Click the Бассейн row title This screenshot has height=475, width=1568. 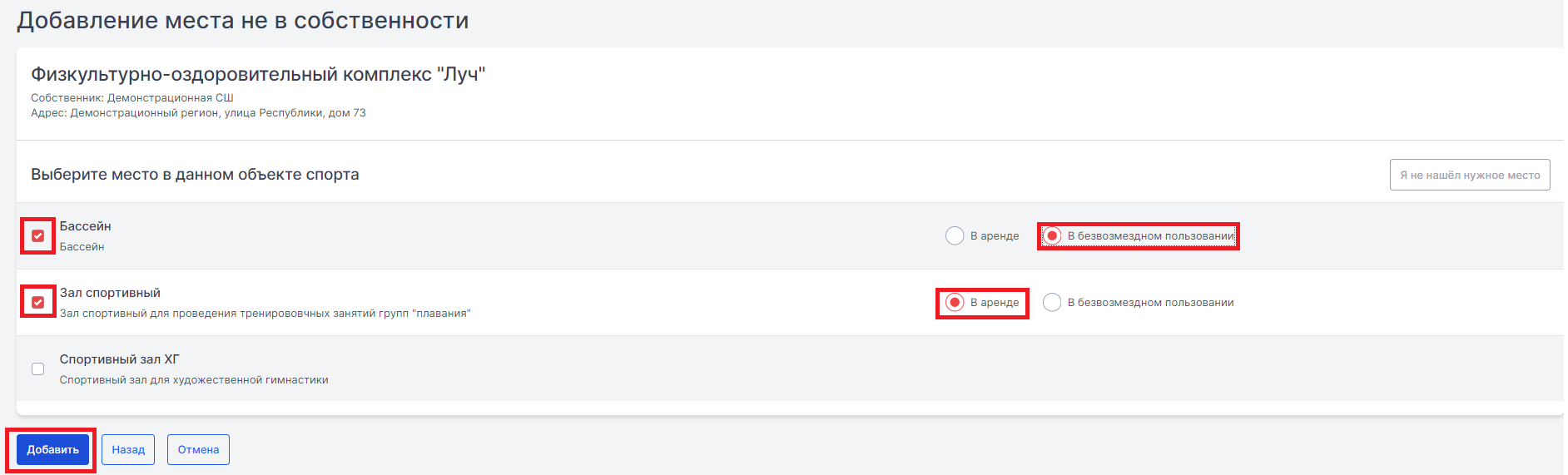[85, 226]
